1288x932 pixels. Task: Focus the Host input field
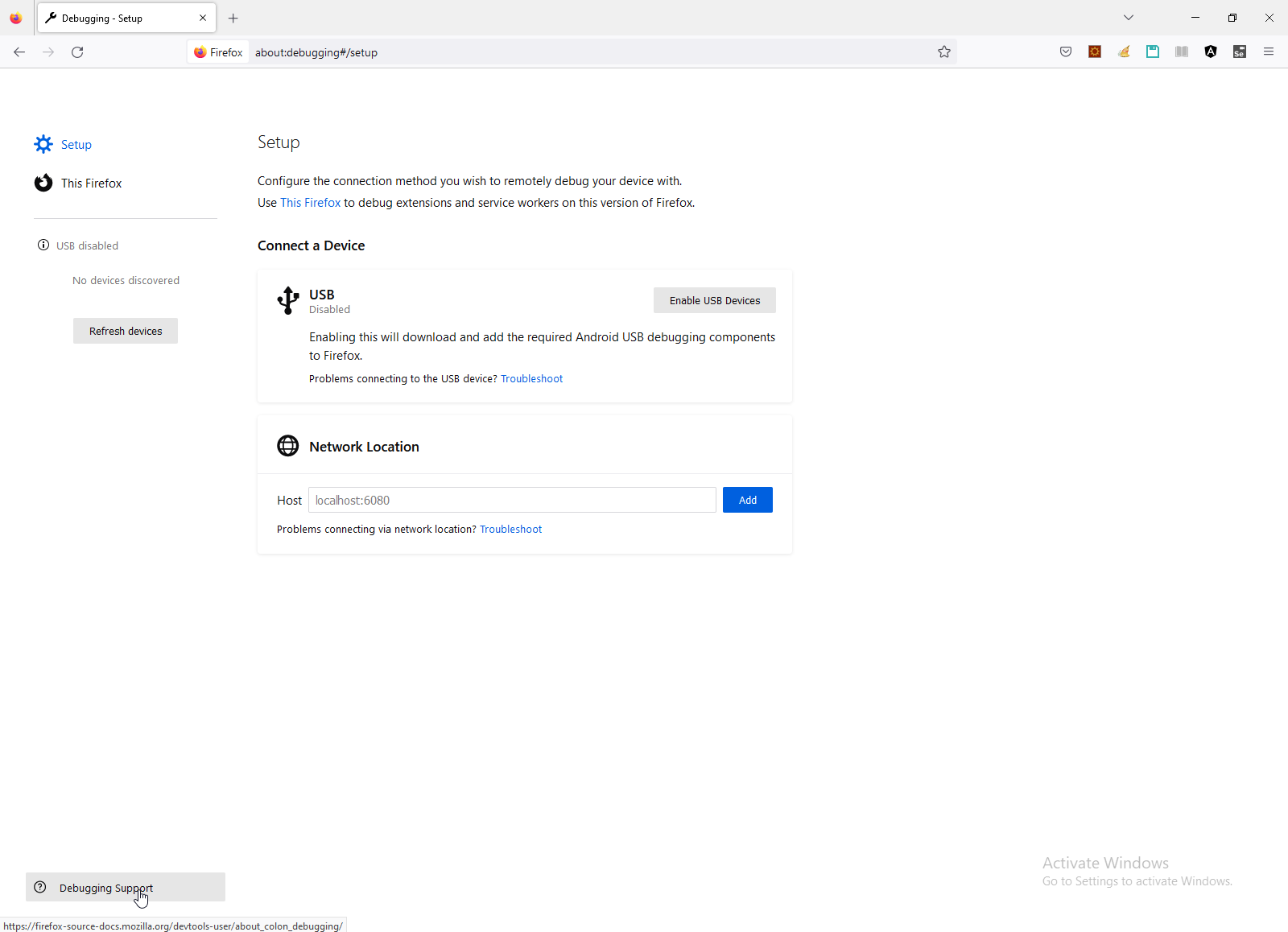[x=512, y=501]
